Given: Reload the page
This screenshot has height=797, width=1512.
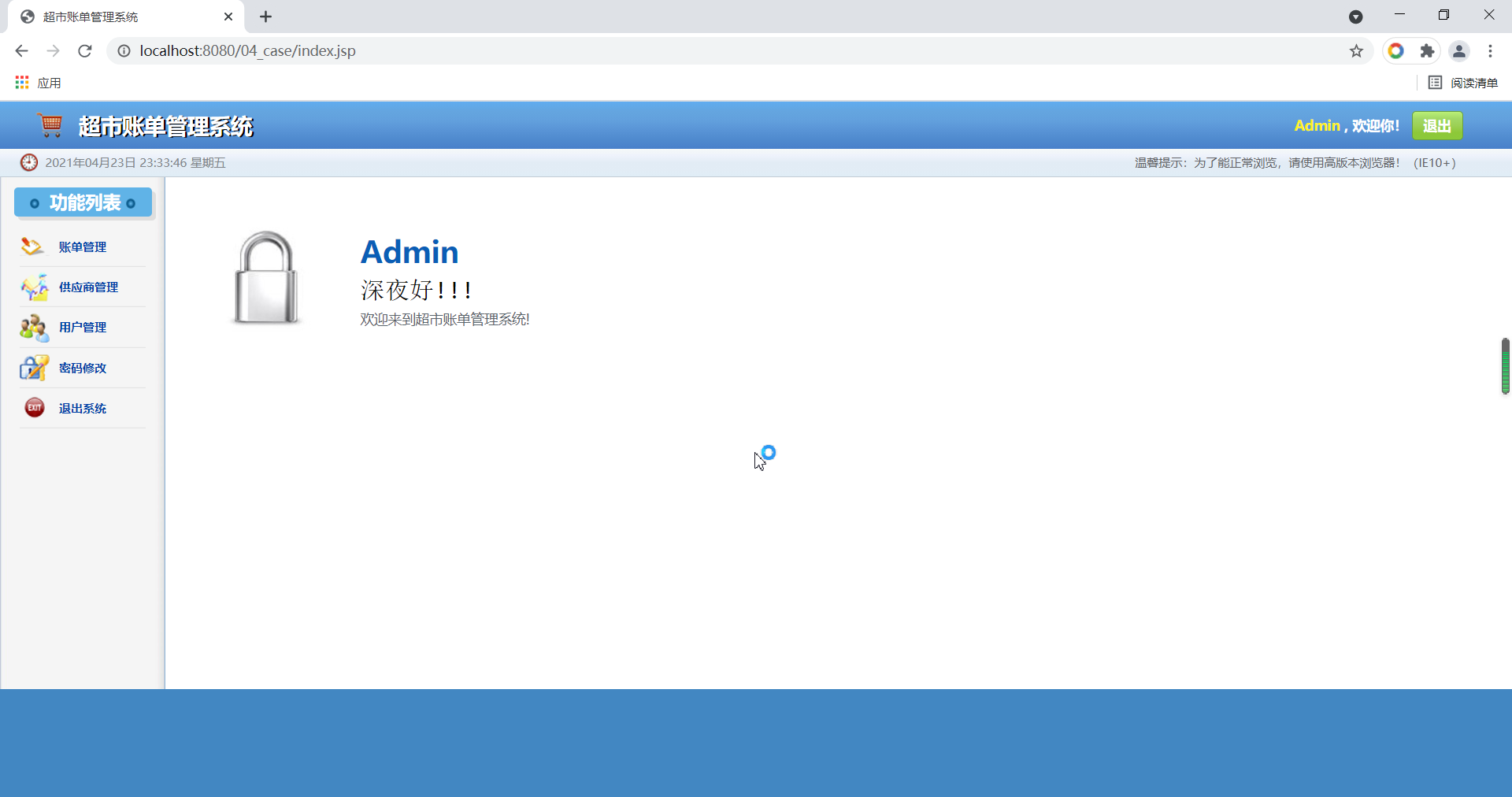Looking at the screenshot, I should pos(85,51).
